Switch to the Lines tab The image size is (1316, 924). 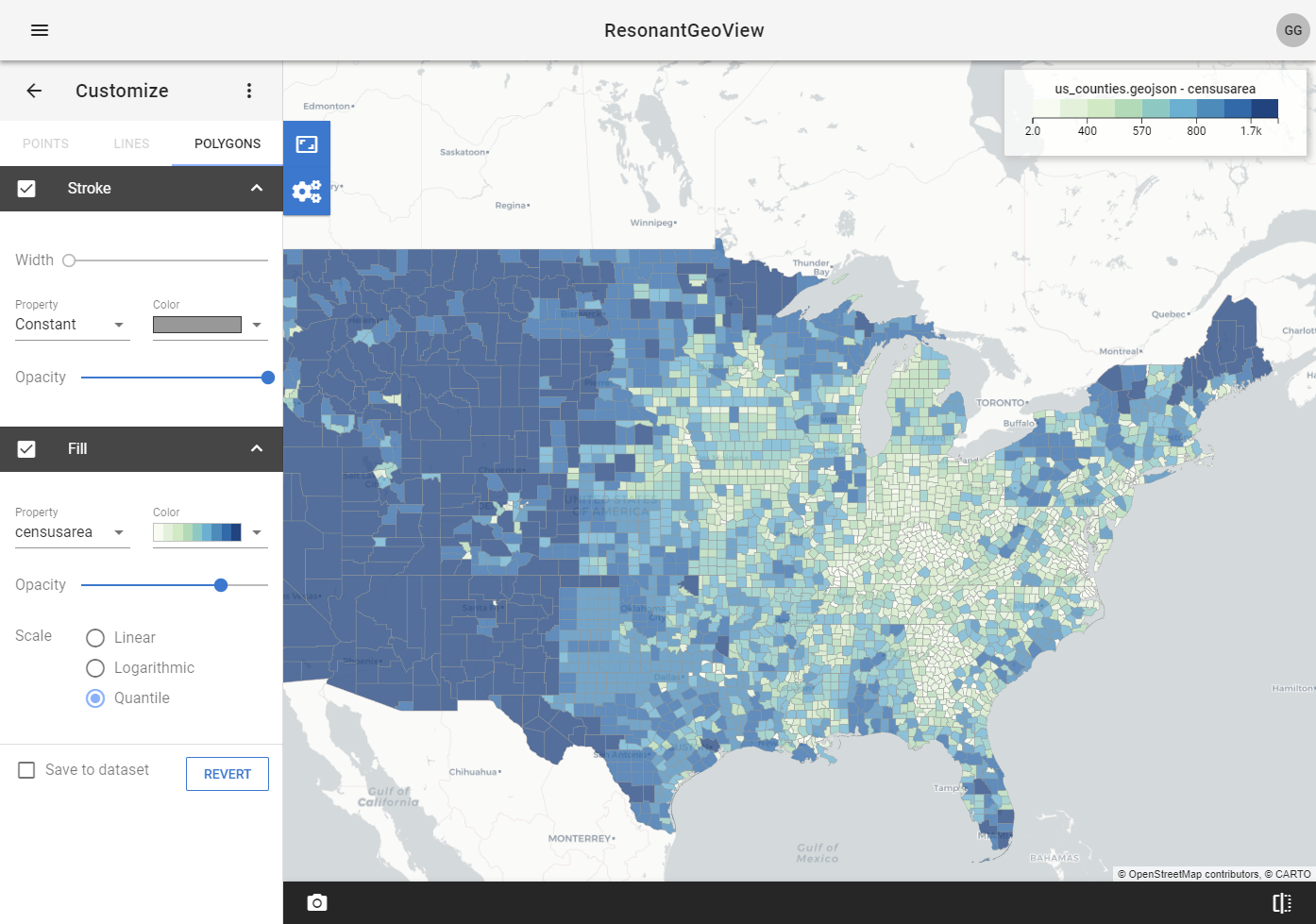click(x=131, y=143)
